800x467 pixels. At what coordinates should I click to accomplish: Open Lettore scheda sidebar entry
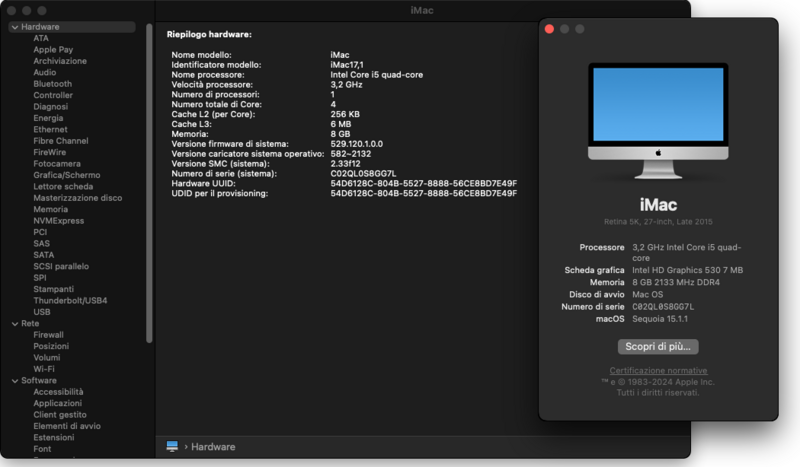[x=63, y=186]
